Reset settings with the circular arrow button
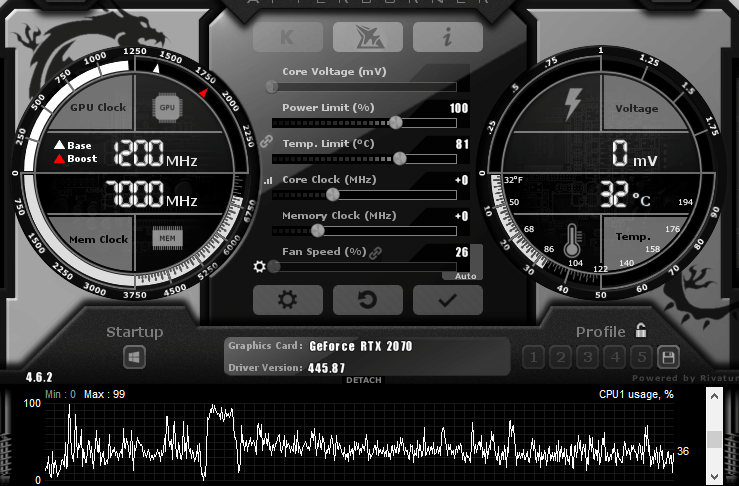 click(x=368, y=300)
